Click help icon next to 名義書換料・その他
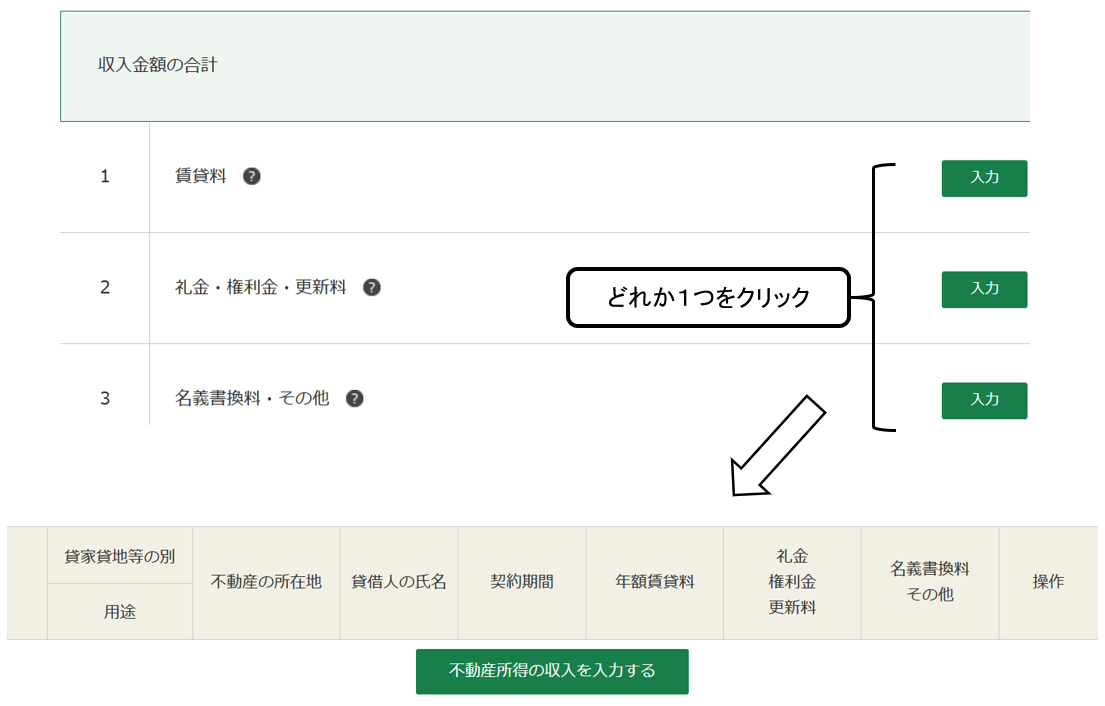The width and height of the screenshot is (1105, 706). 354,399
